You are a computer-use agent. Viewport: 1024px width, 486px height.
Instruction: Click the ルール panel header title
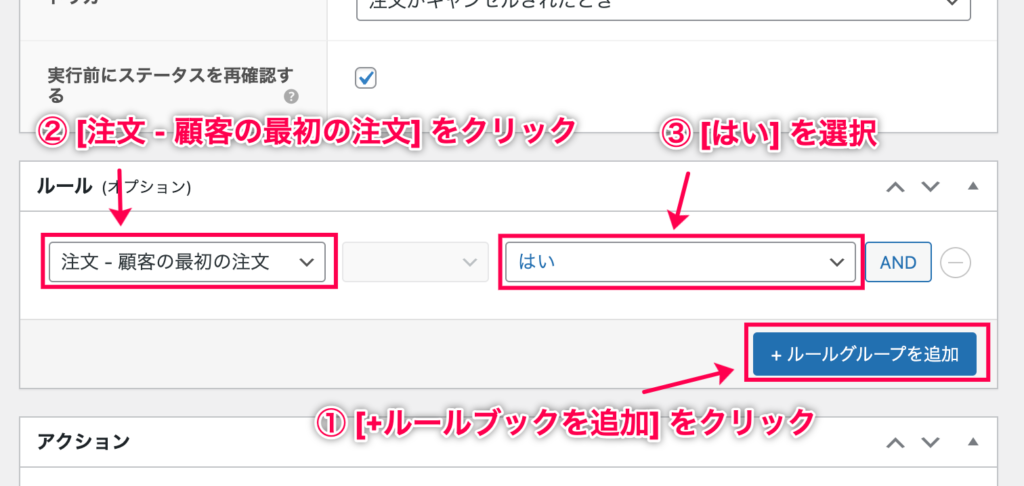[x=65, y=186]
